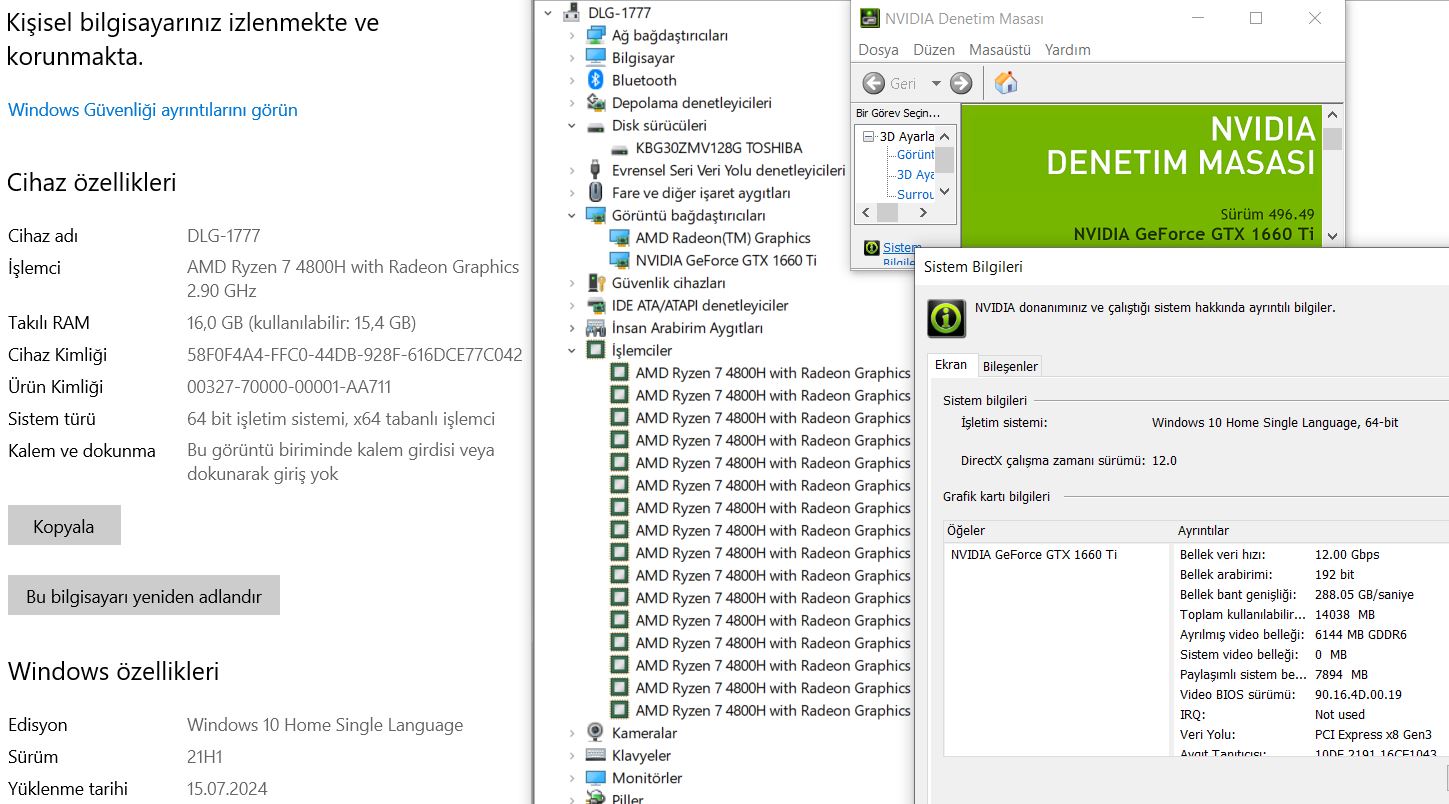Click the Ayrılmış video belleği value 6144 MB GDDR6

coord(1360,635)
